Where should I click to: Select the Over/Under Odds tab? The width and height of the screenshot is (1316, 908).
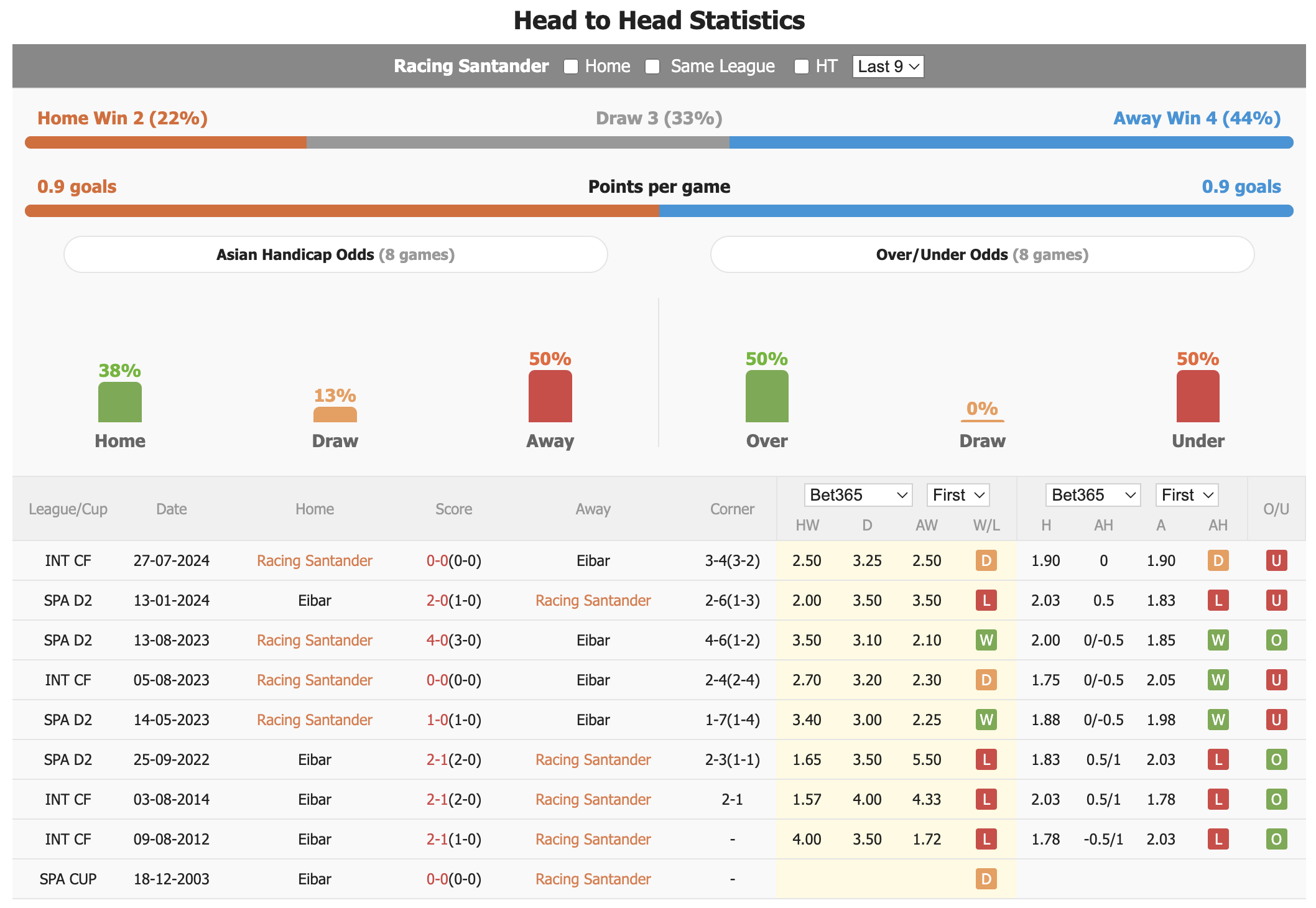[982, 254]
